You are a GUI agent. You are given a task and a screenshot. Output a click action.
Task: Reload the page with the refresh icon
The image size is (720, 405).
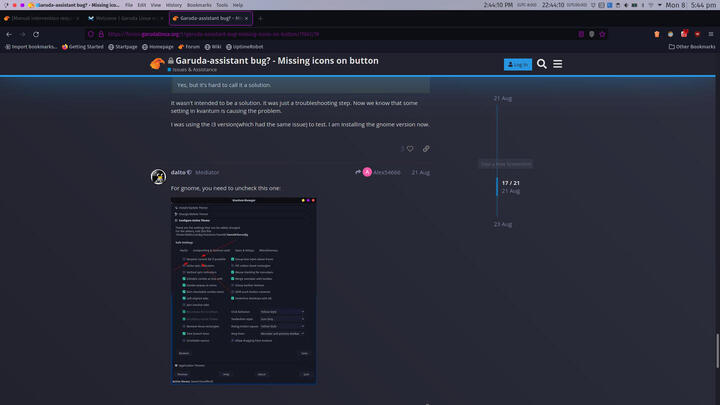tap(36, 34)
